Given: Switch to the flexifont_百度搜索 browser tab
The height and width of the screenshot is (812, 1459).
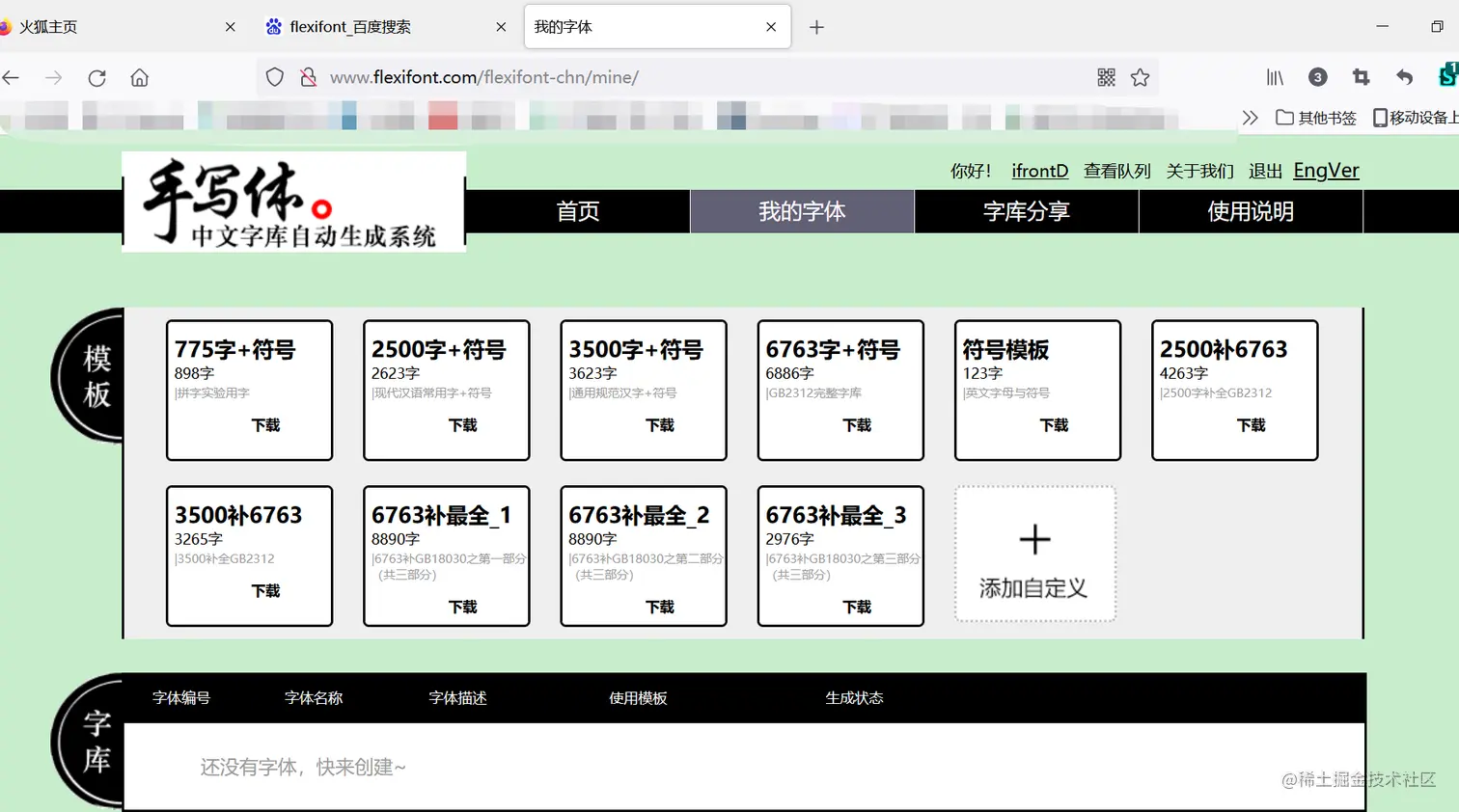Looking at the screenshot, I should pyautogui.click(x=352, y=26).
